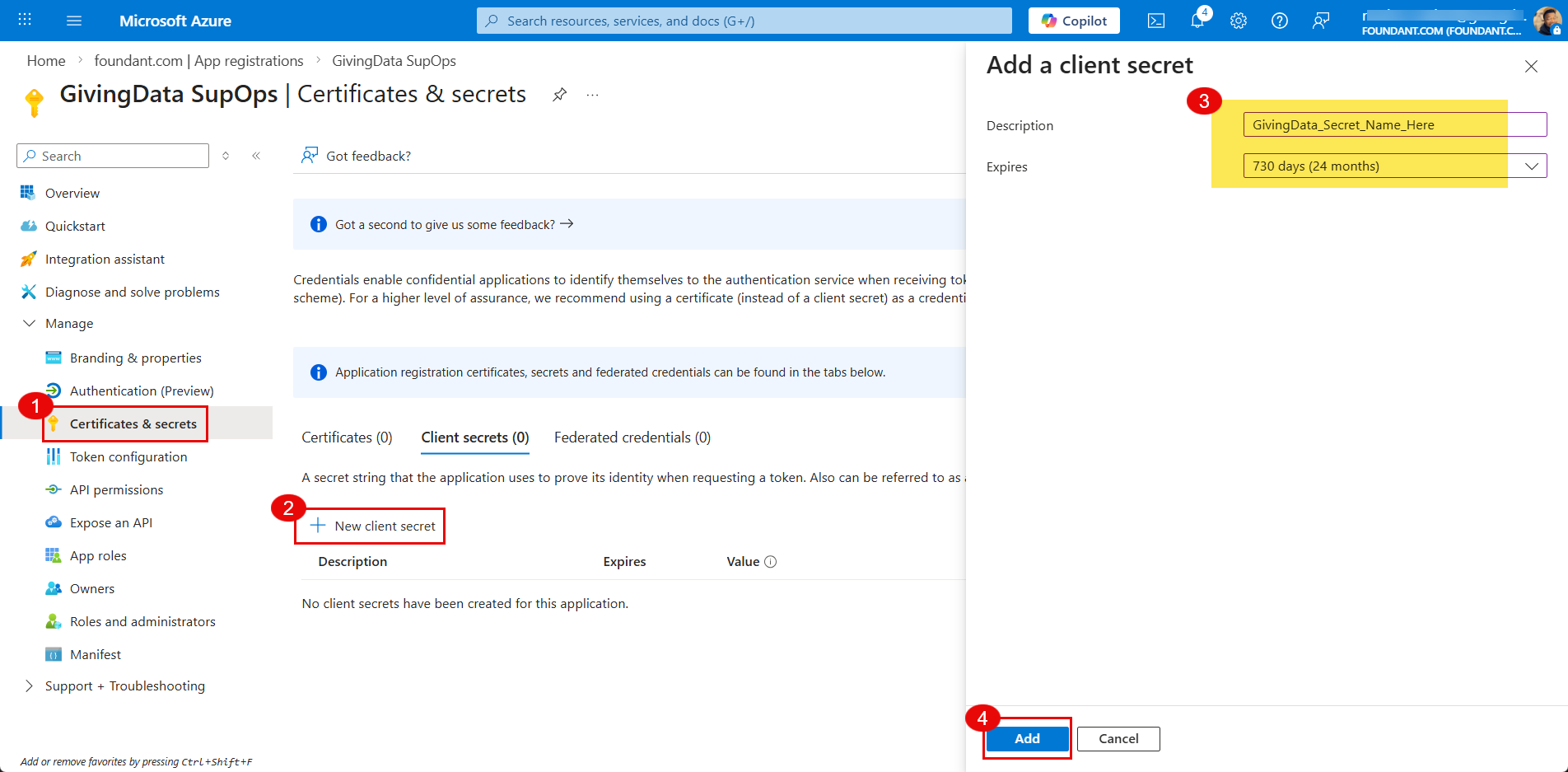Click the Diagnose and solve problems icon
This screenshot has width=1568, height=772.
28,292
